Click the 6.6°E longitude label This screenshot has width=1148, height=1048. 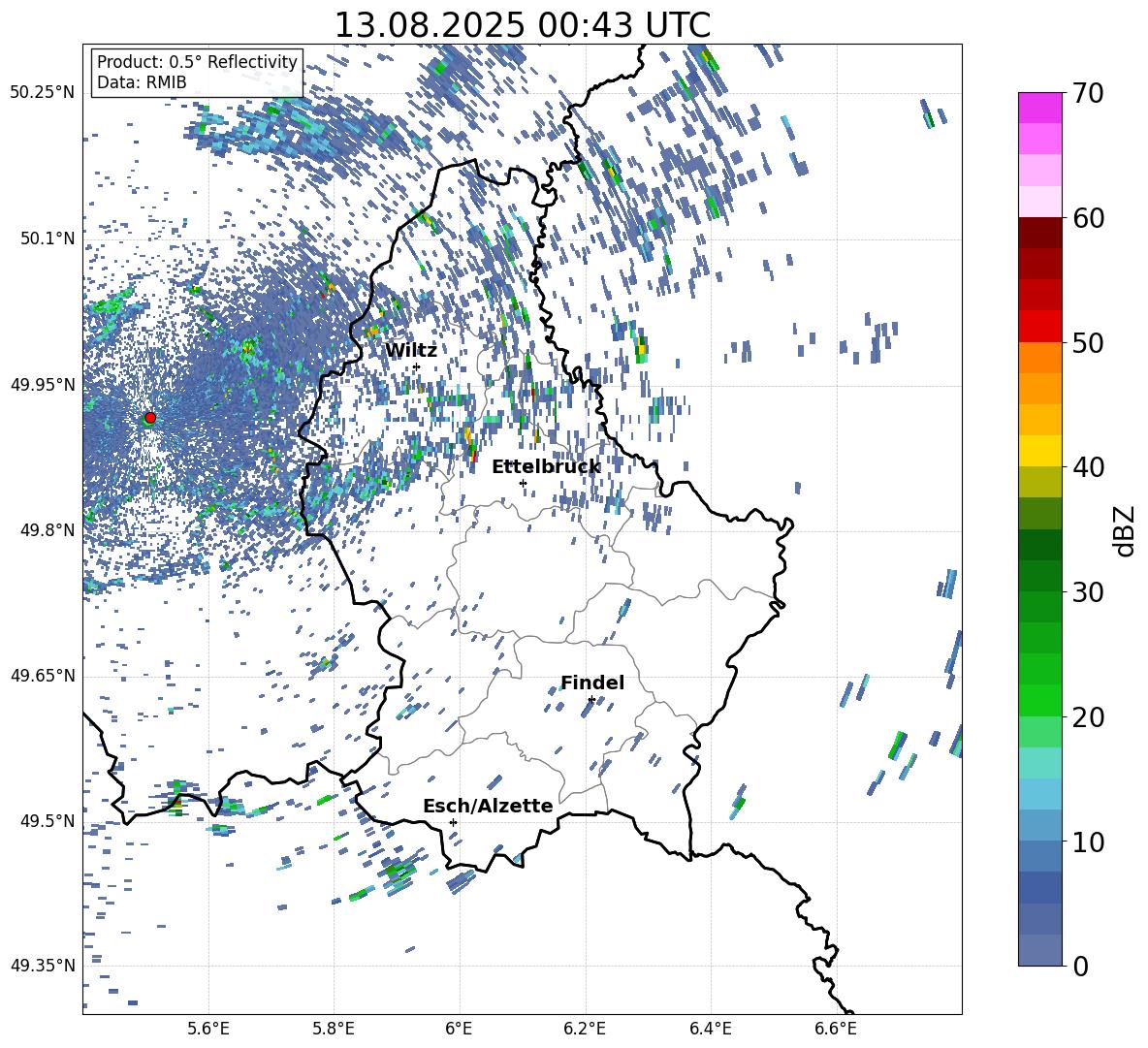click(836, 1029)
